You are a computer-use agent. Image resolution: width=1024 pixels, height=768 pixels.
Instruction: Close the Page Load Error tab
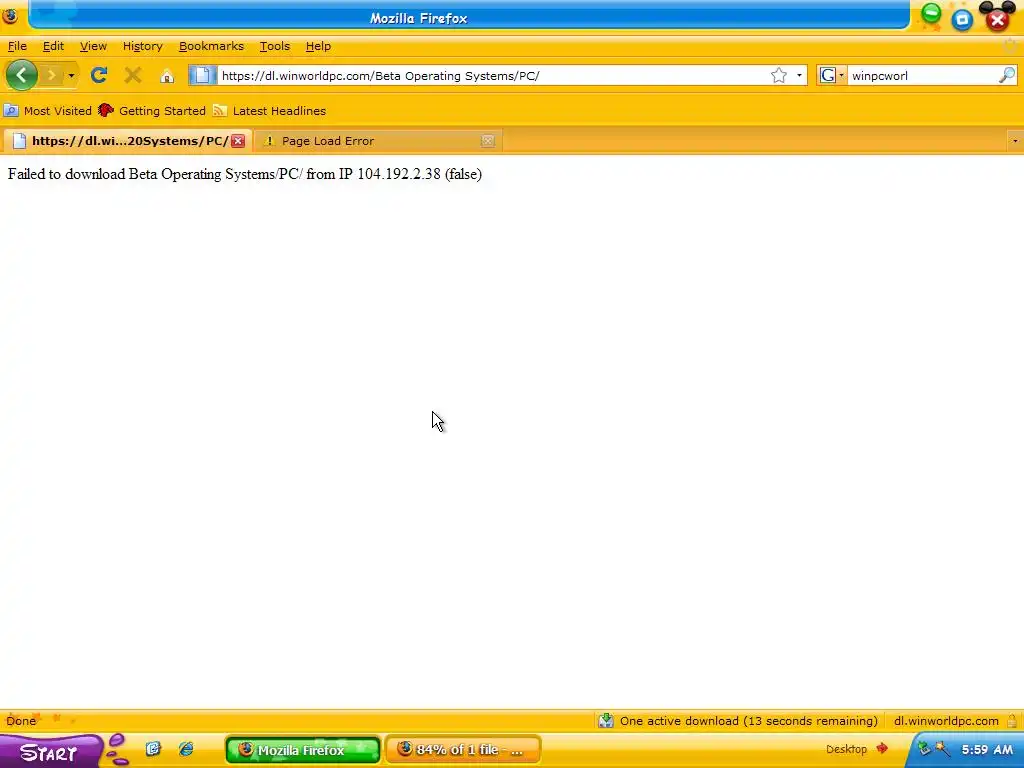tap(488, 141)
